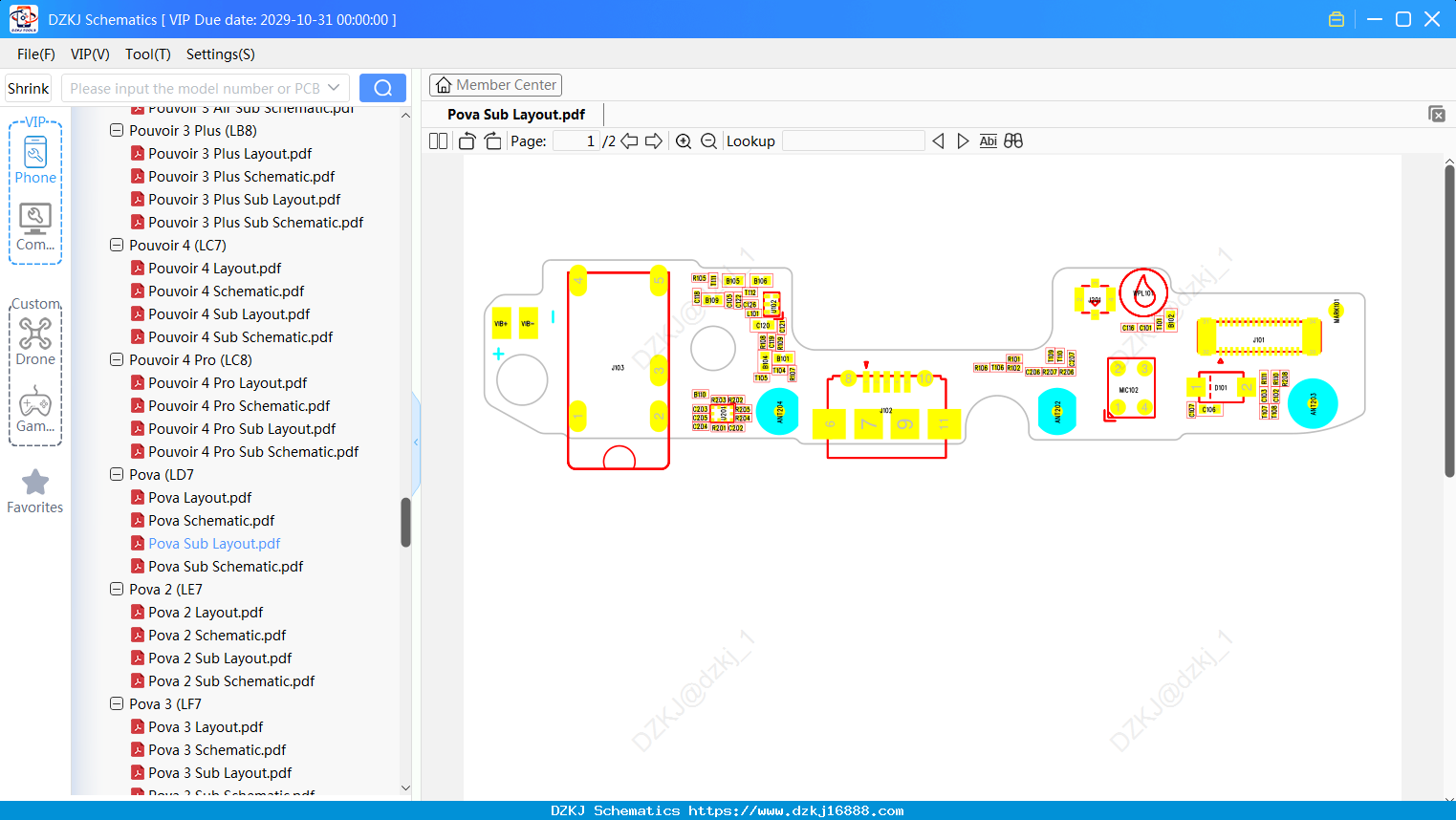Click the DZKJ app logo
The height and width of the screenshot is (820, 1456).
pyautogui.click(x=23, y=19)
